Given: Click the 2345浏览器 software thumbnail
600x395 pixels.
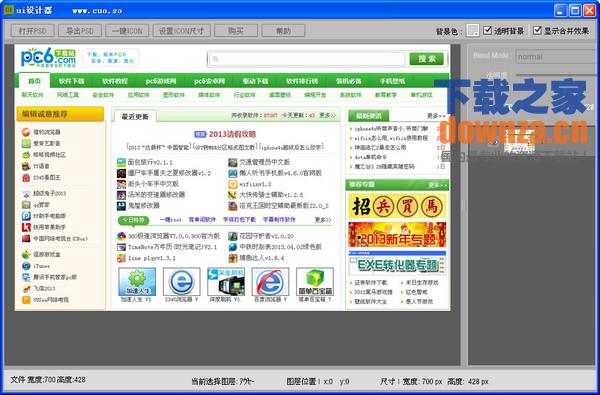Looking at the screenshot, I should [x=181, y=282].
